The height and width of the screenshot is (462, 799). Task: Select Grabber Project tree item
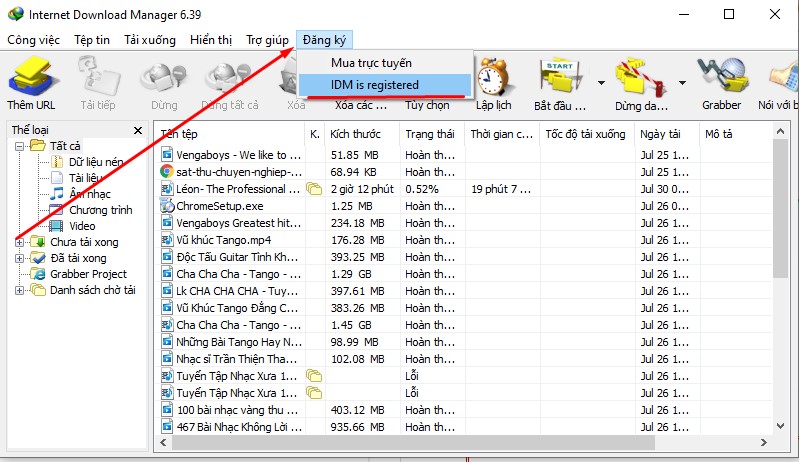pos(88,274)
